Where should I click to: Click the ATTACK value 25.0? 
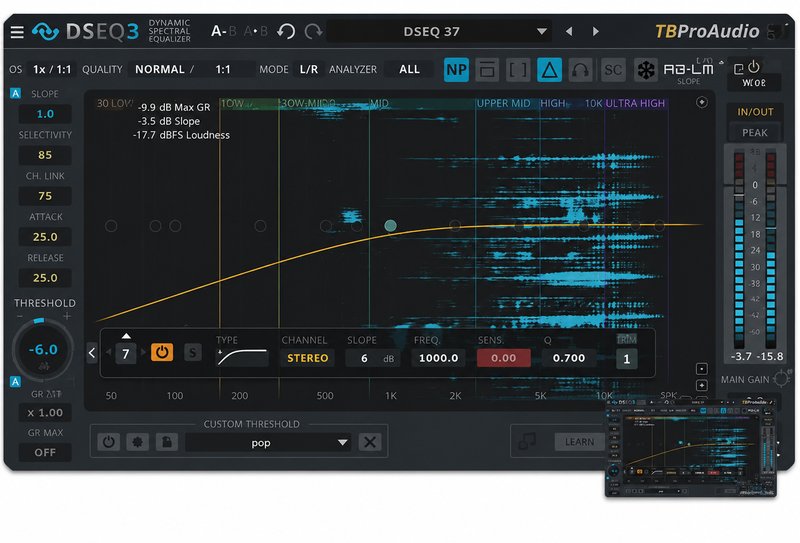coord(45,237)
